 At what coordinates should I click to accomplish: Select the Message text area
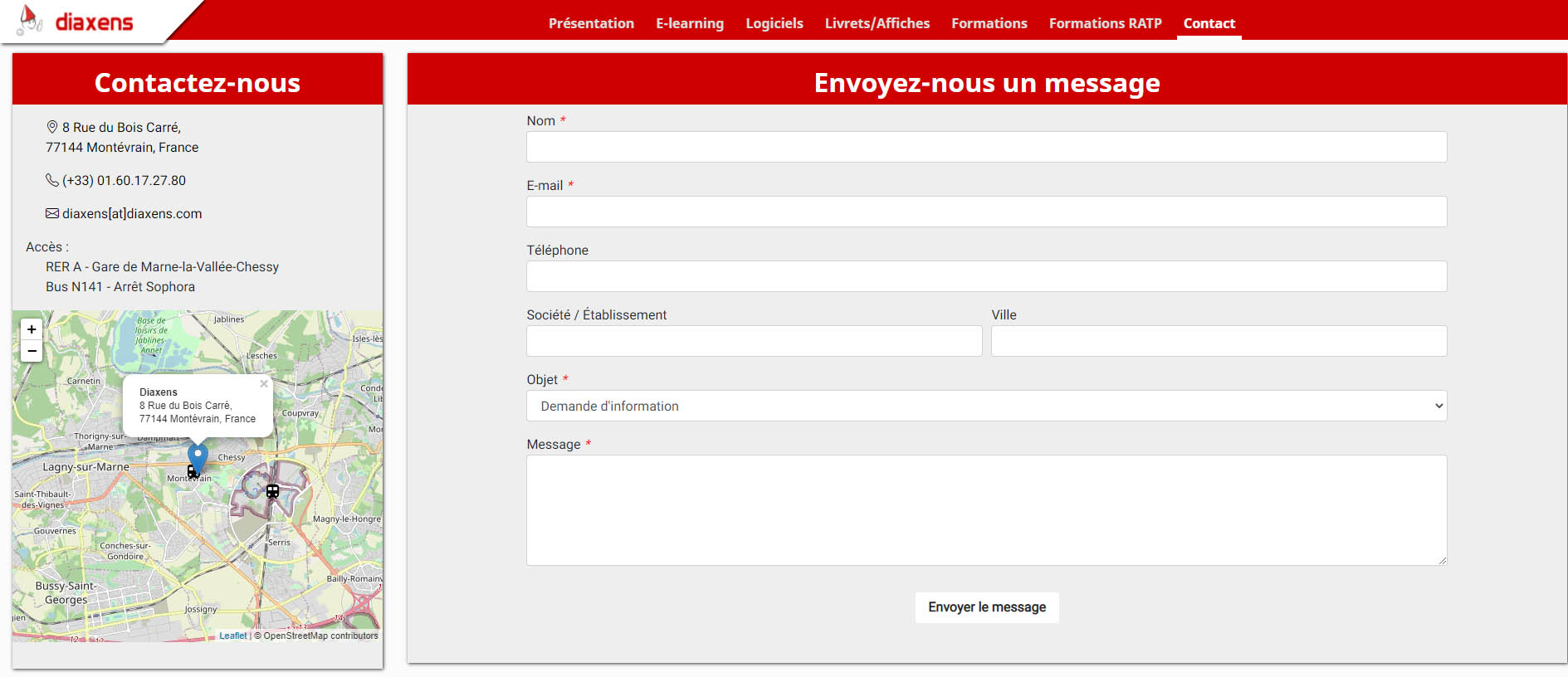pyautogui.click(x=986, y=510)
